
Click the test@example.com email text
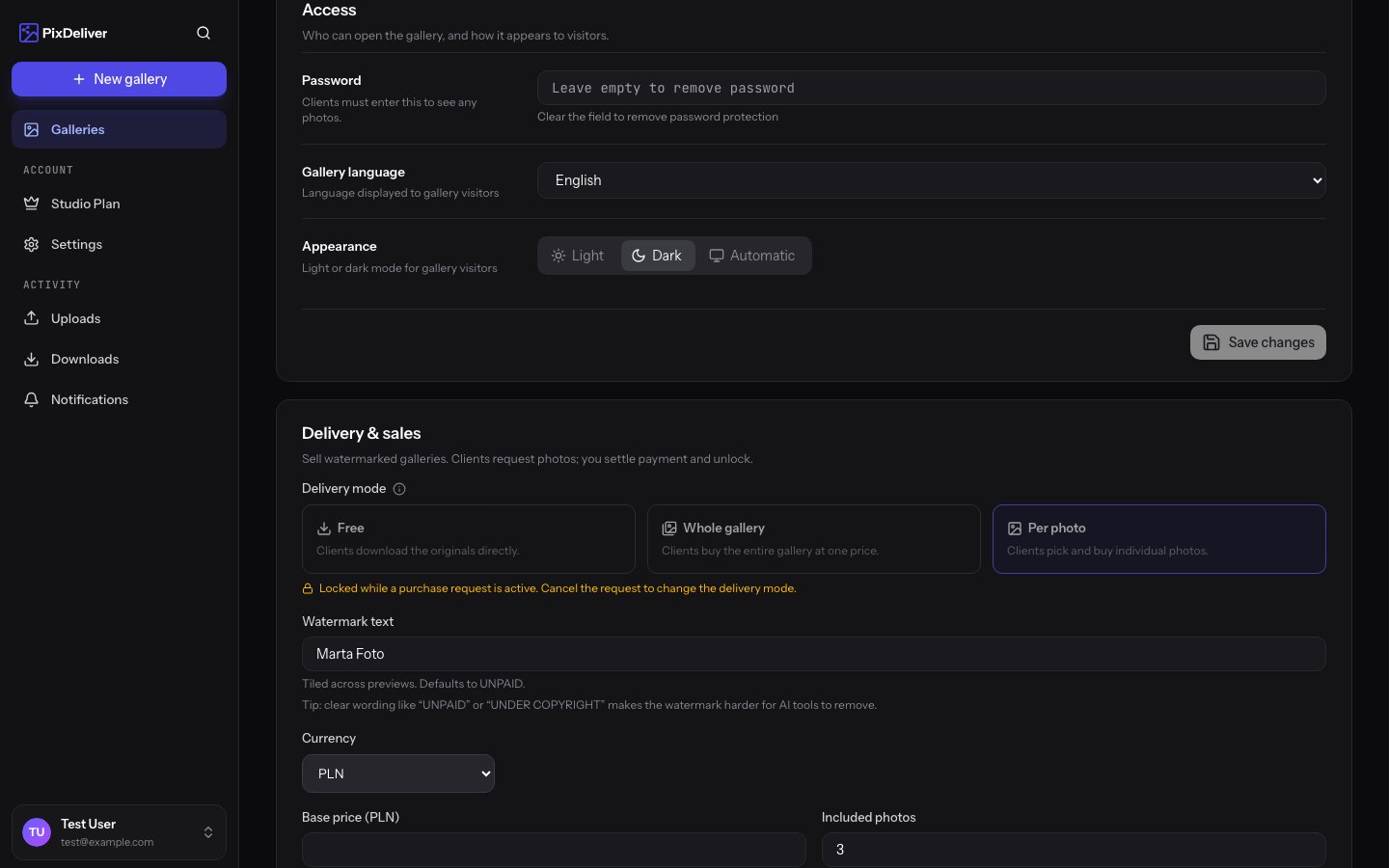pos(107,842)
